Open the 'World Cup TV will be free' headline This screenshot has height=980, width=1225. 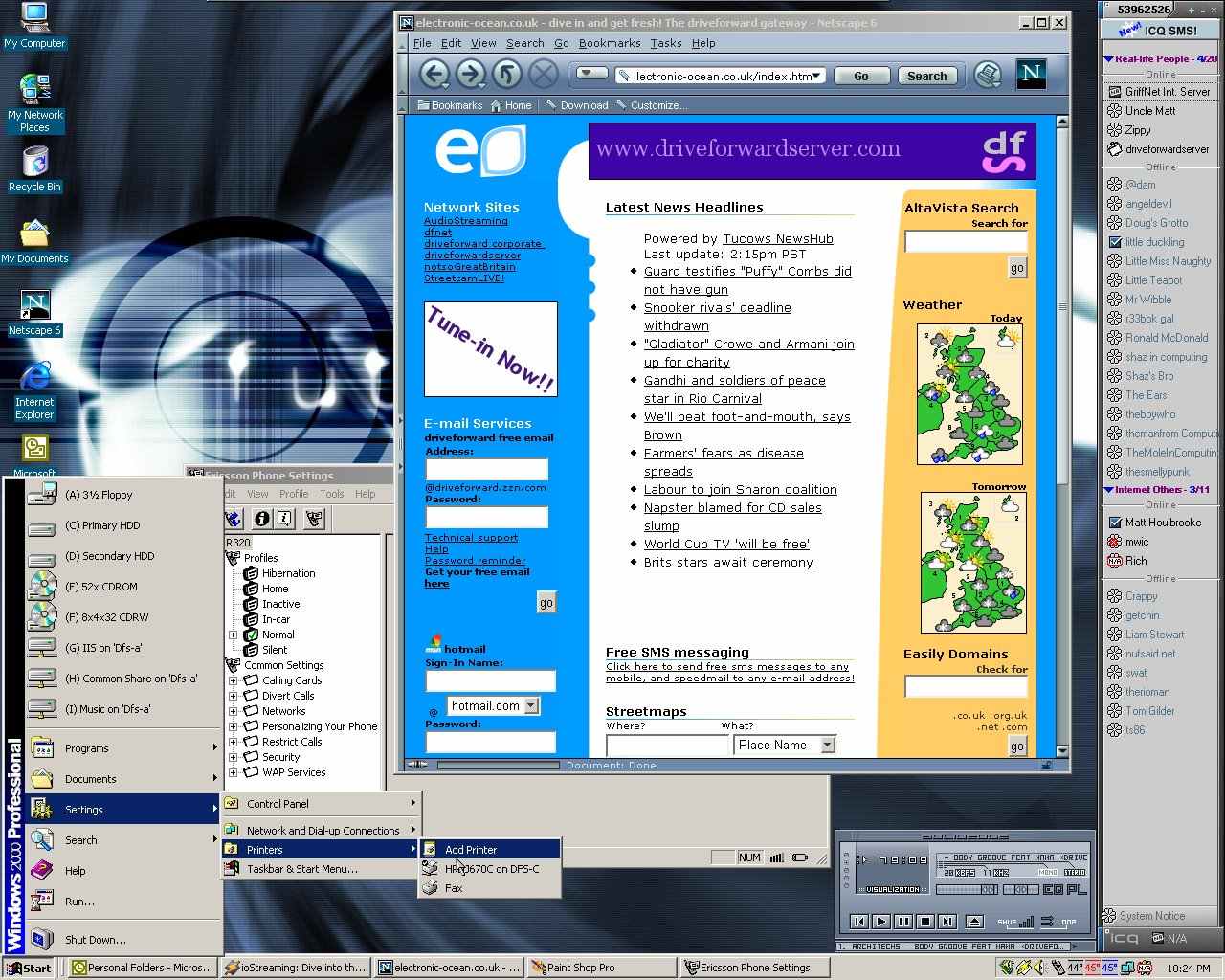pyautogui.click(x=726, y=544)
